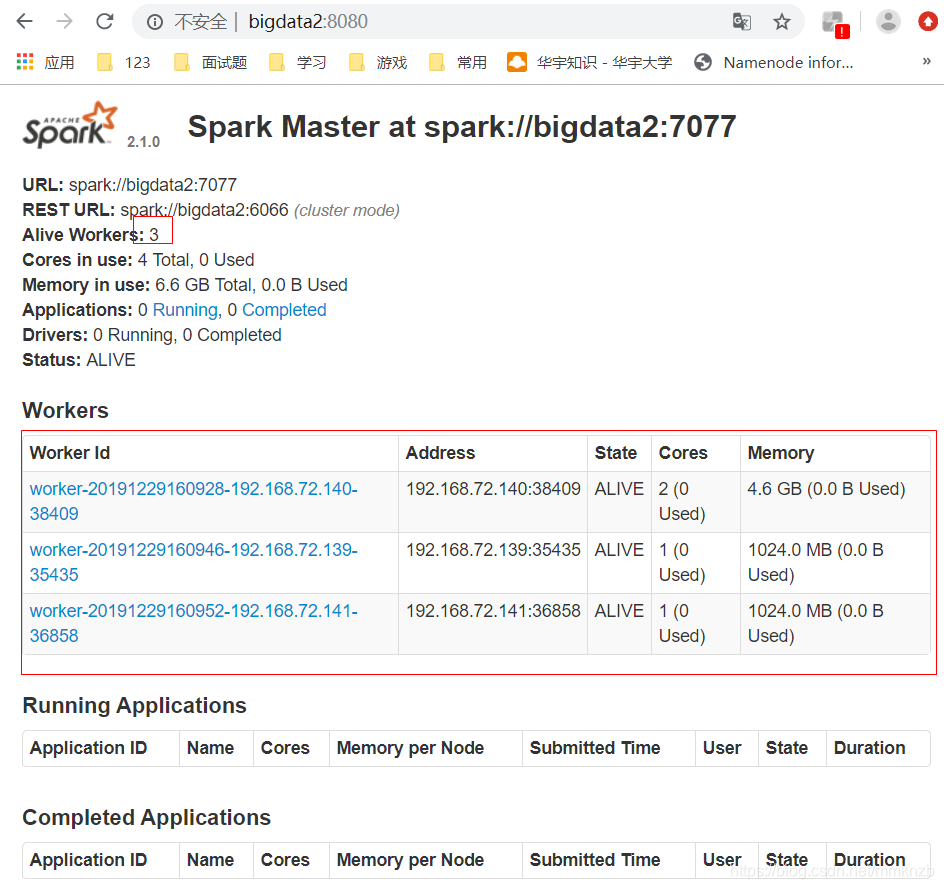Click the Status: ALIVE text
The height and width of the screenshot is (889, 944).
[79, 360]
